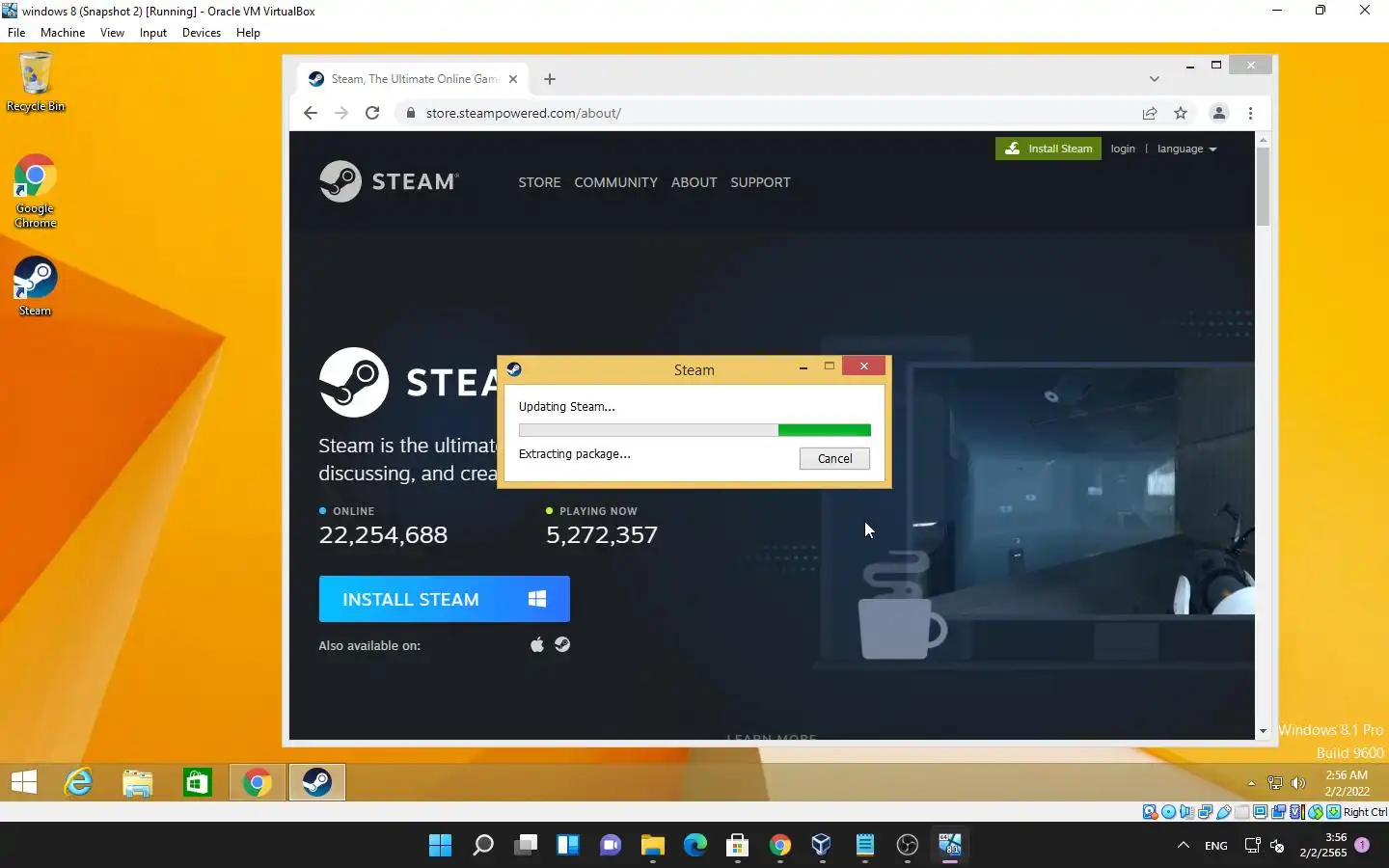This screenshot has height=868, width=1389.
Task: Focus the Chrome address bar URL
Action: point(524,113)
